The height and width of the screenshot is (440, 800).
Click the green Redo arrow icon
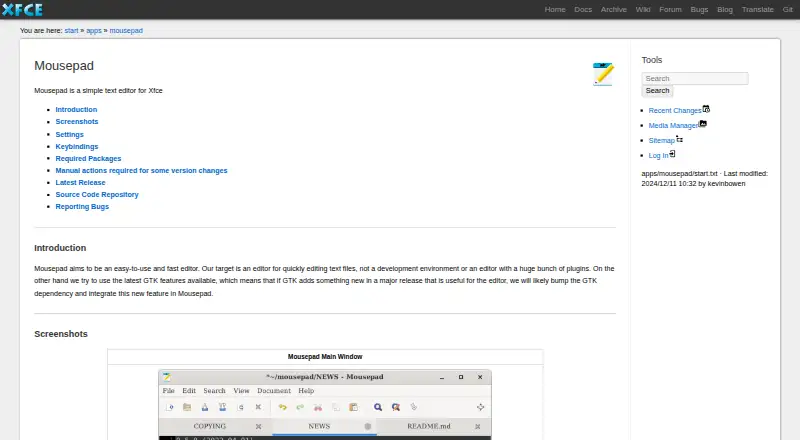point(300,407)
